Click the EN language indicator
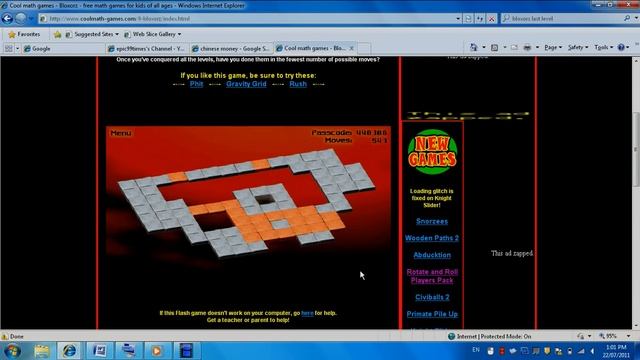Image resolution: width=640 pixels, height=360 pixels. (x=476, y=350)
